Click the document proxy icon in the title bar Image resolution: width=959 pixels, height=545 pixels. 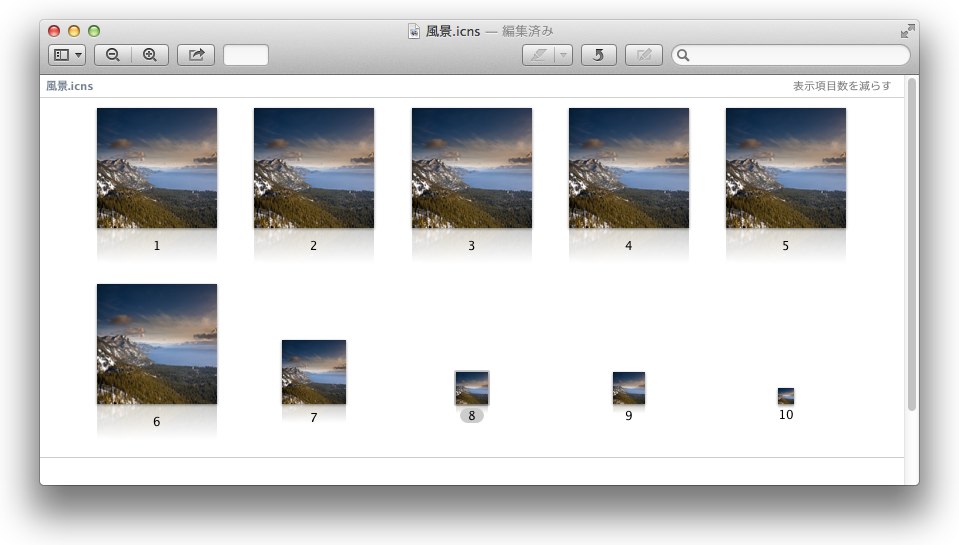[x=414, y=31]
